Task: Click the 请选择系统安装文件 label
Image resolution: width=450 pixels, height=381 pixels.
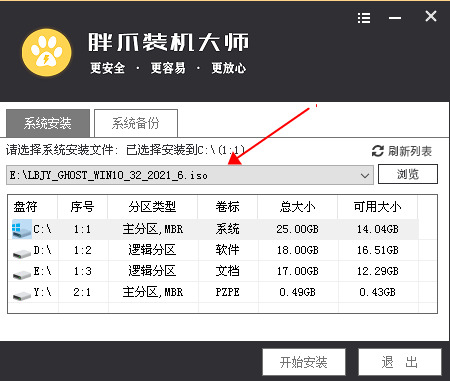Action: coord(62,150)
